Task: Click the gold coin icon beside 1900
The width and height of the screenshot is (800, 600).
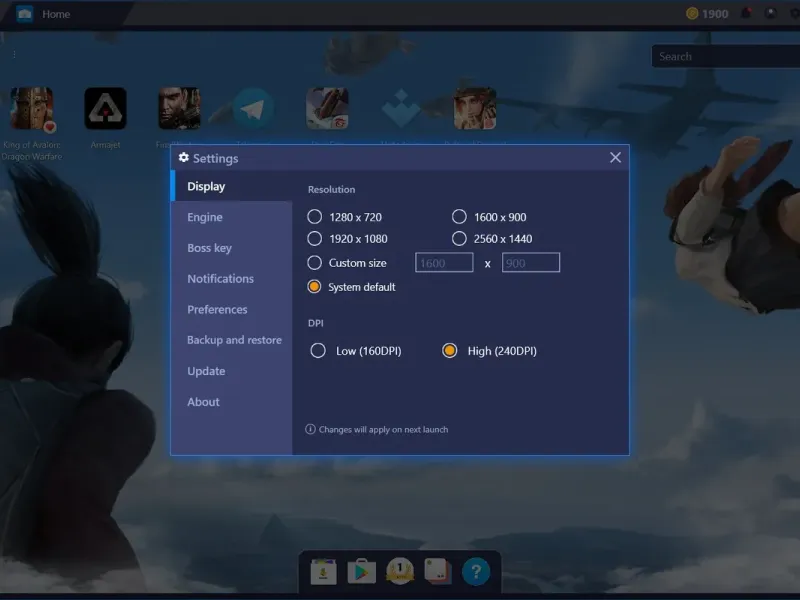Action: [x=692, y=14]
